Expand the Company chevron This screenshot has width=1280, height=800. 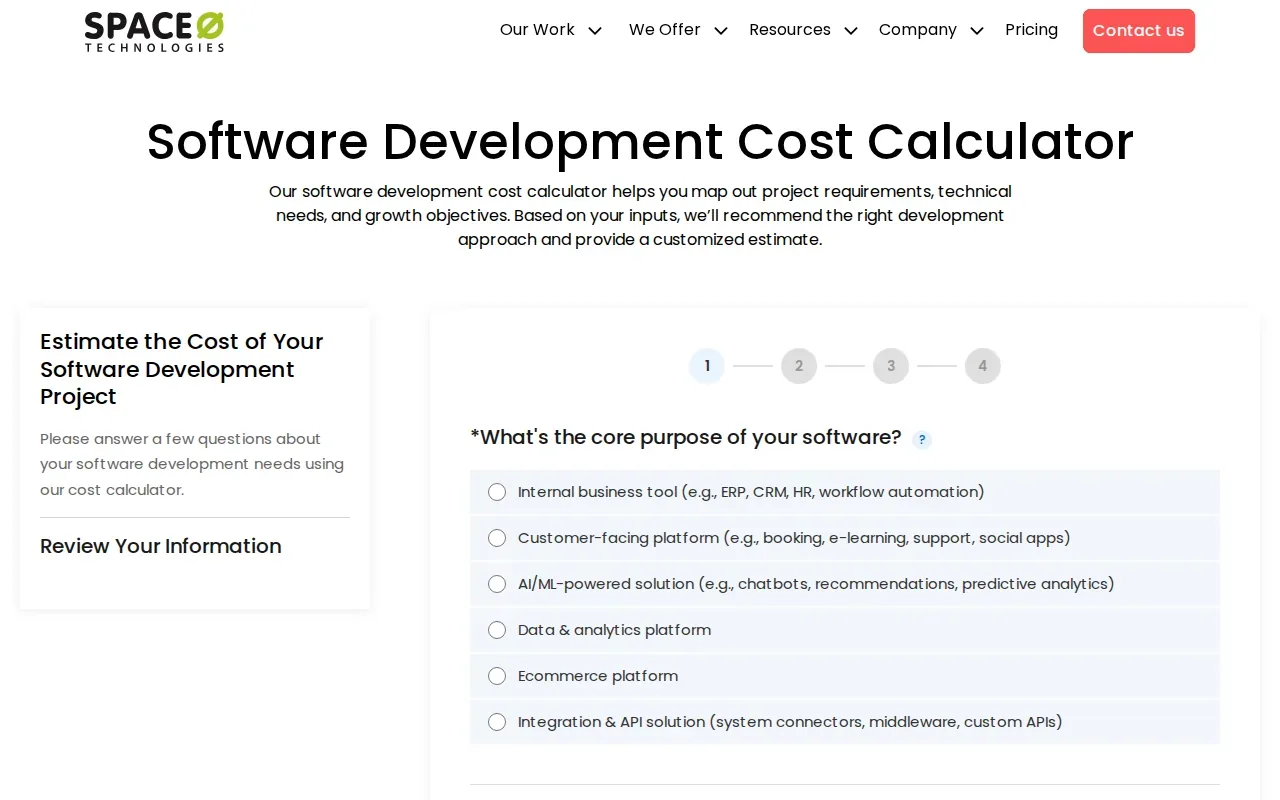977,31
